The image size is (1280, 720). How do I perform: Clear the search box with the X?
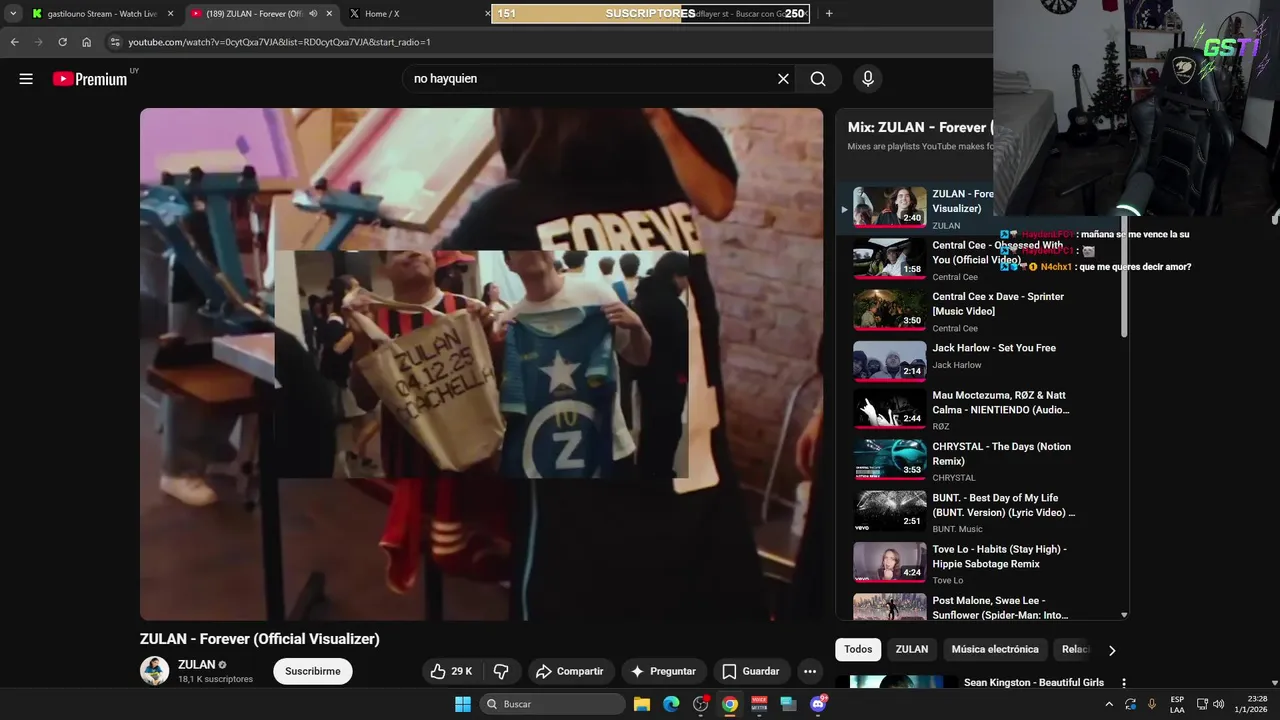(783, 79)
